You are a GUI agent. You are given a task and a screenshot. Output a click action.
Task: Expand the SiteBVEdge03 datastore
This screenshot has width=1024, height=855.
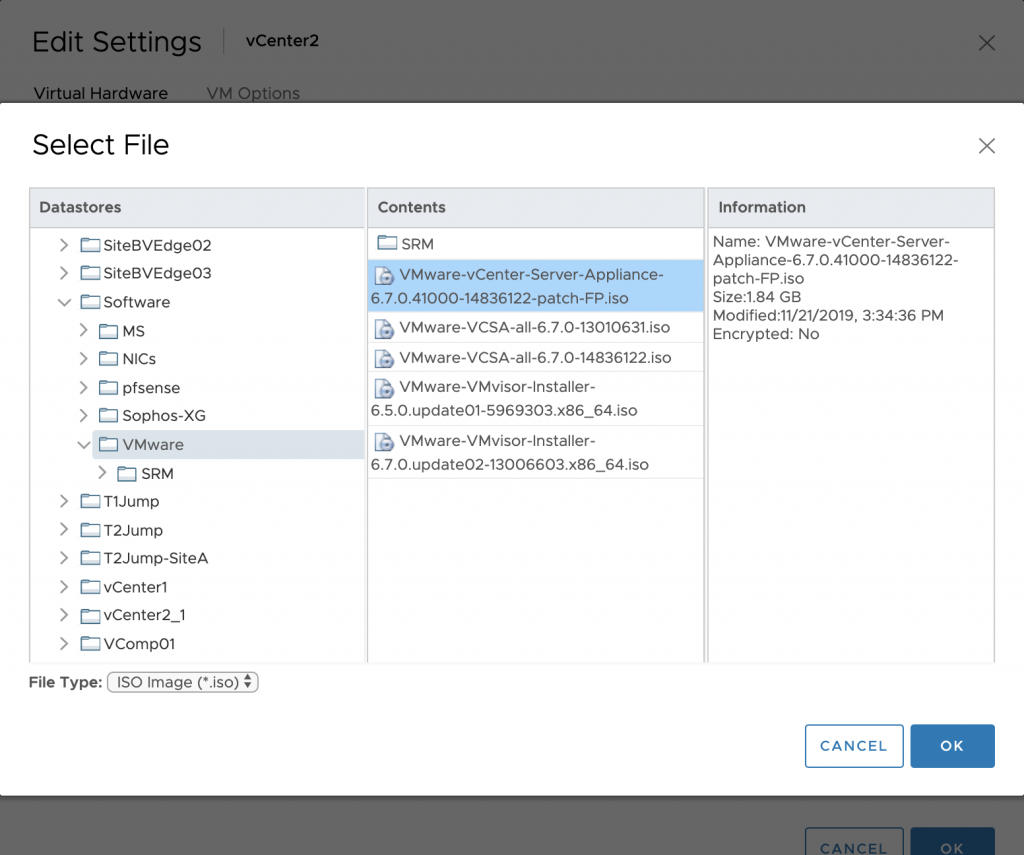(63, 273)
